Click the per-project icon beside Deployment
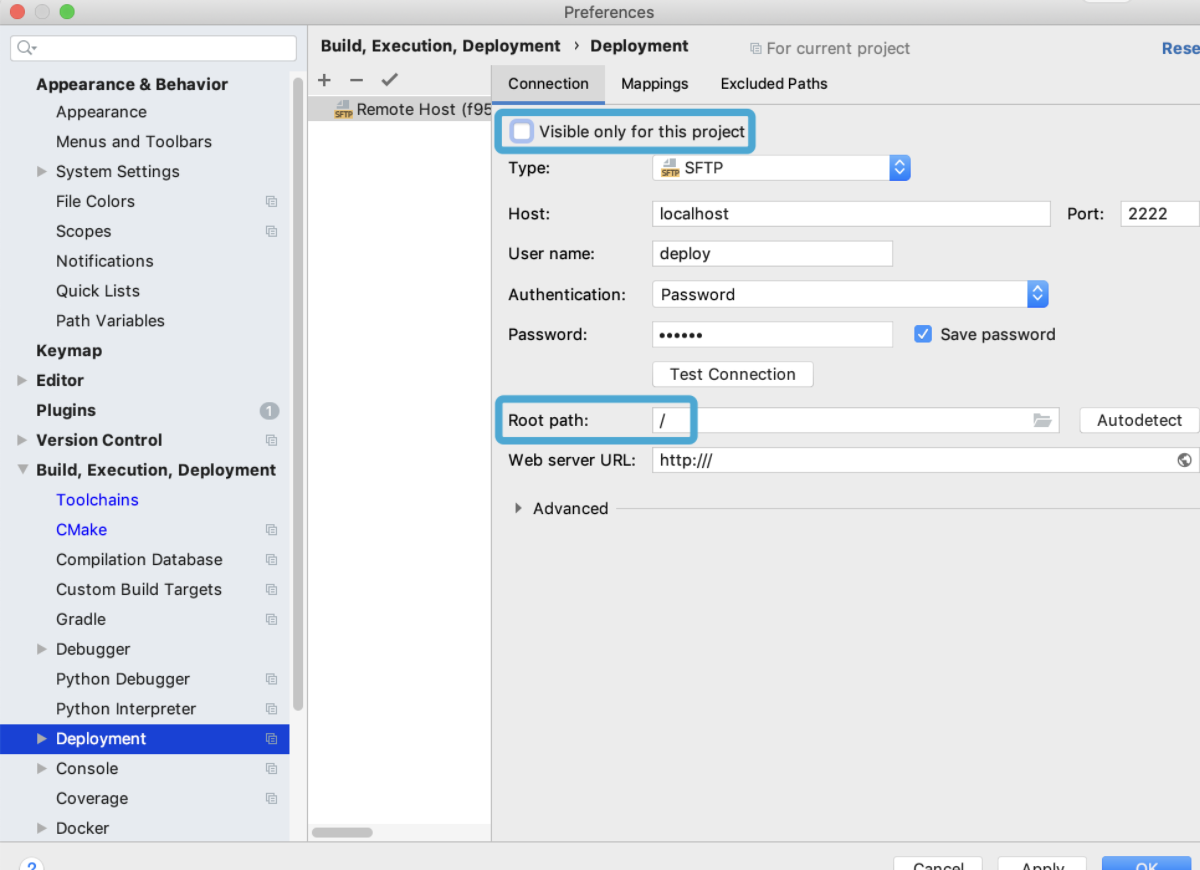Screen dimensions: 1200x870 click(271, 739)
